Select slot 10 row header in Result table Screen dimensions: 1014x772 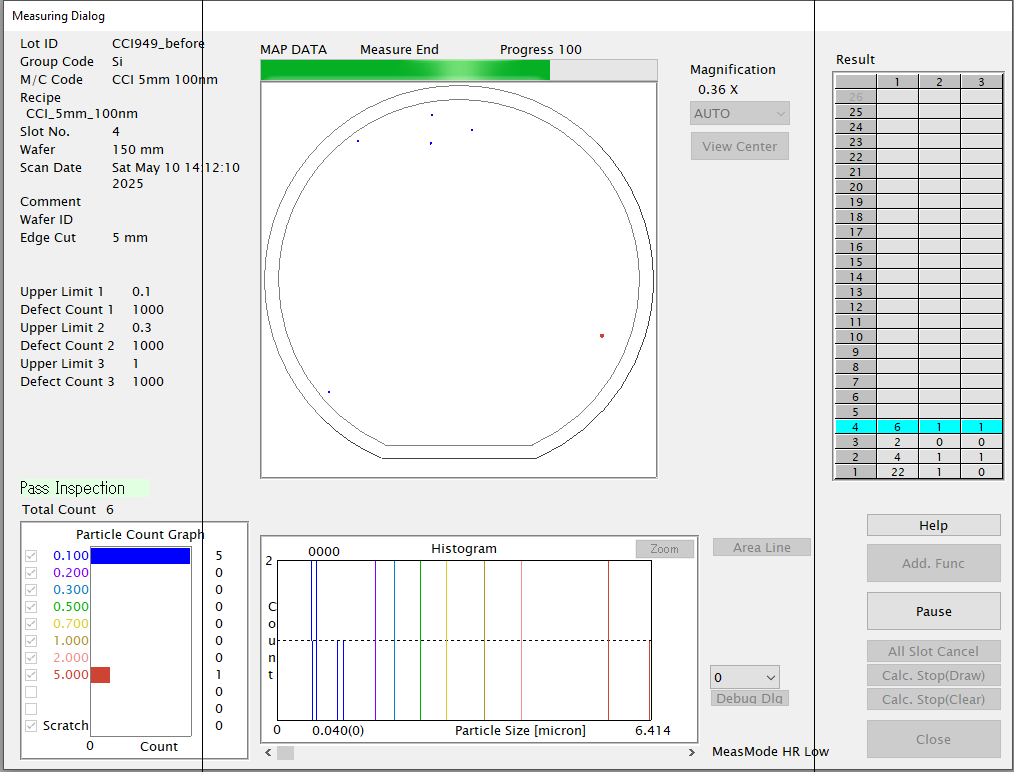point(856,337)
